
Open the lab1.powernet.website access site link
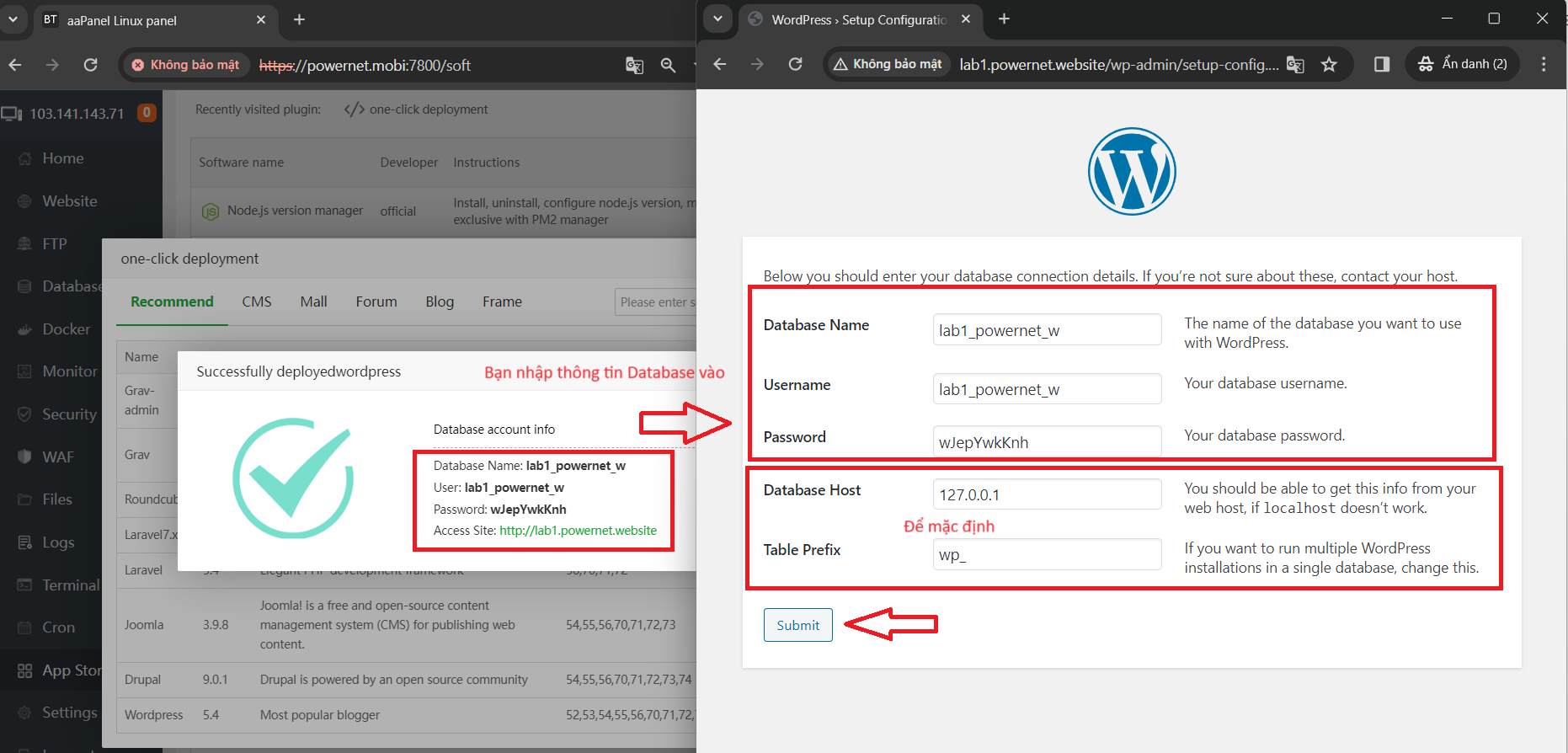(x=578, y=531)
